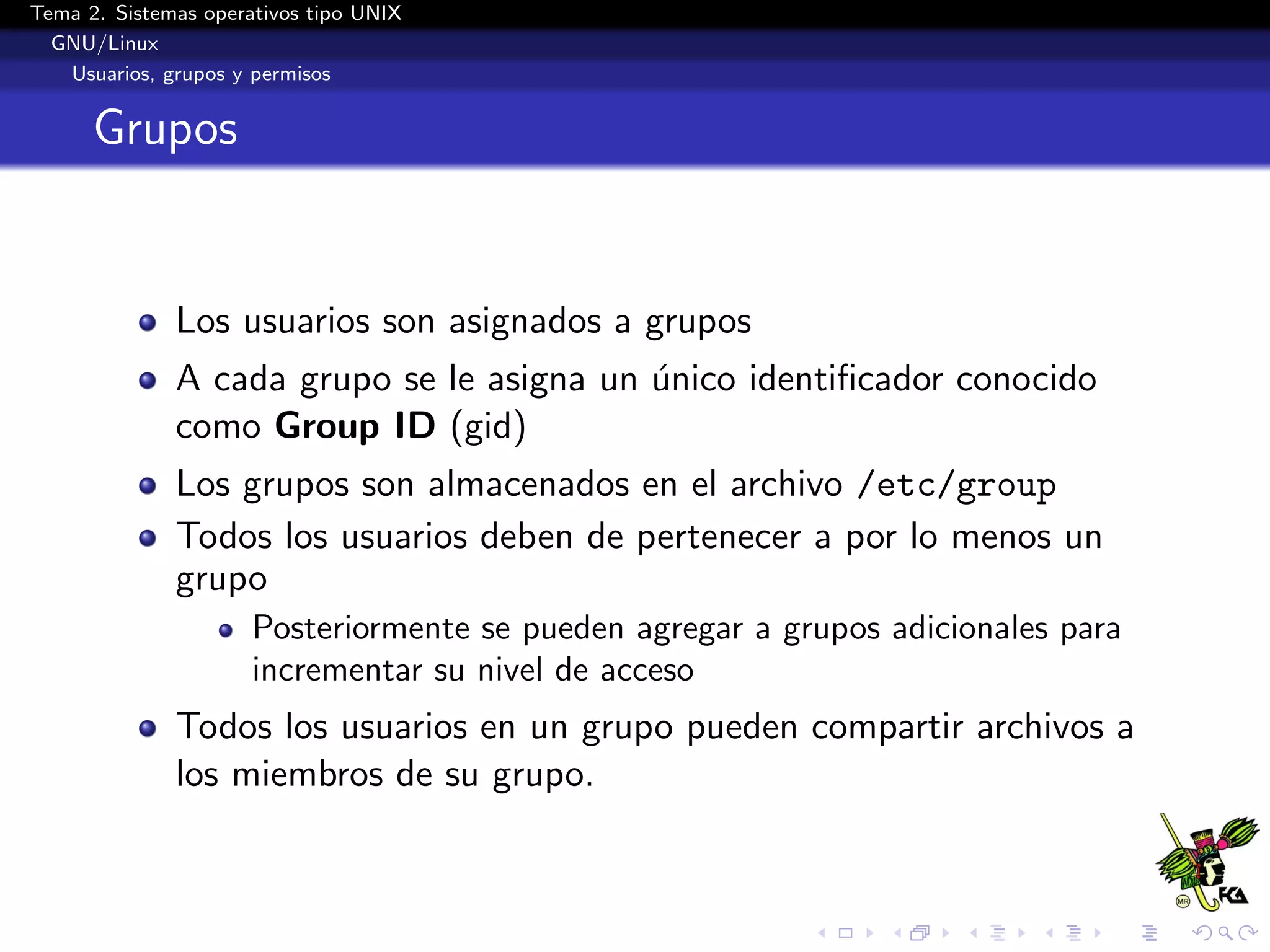Click the section navigation icon

pos(1073,933)
